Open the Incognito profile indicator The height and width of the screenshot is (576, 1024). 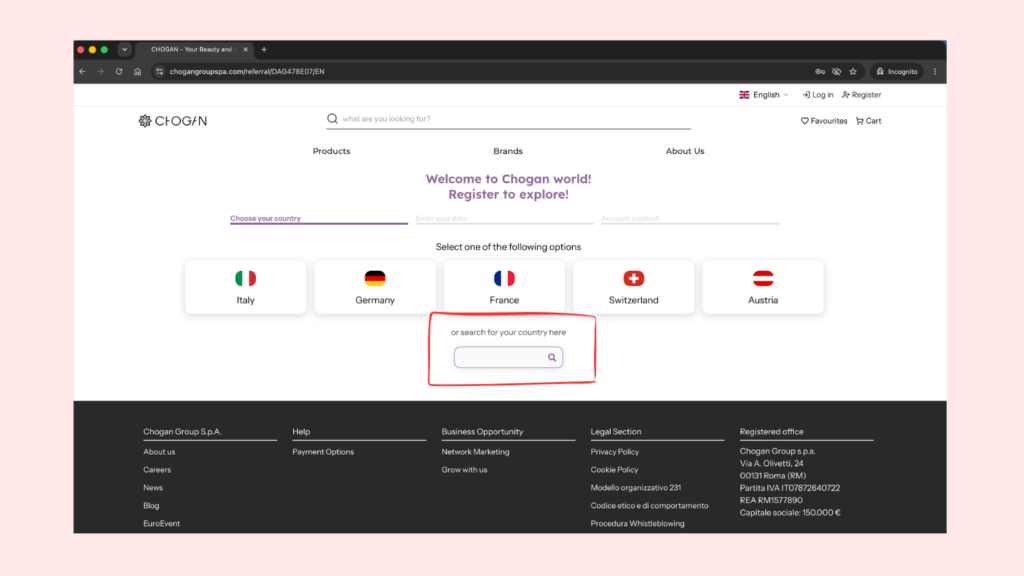[x=897, y=72]
